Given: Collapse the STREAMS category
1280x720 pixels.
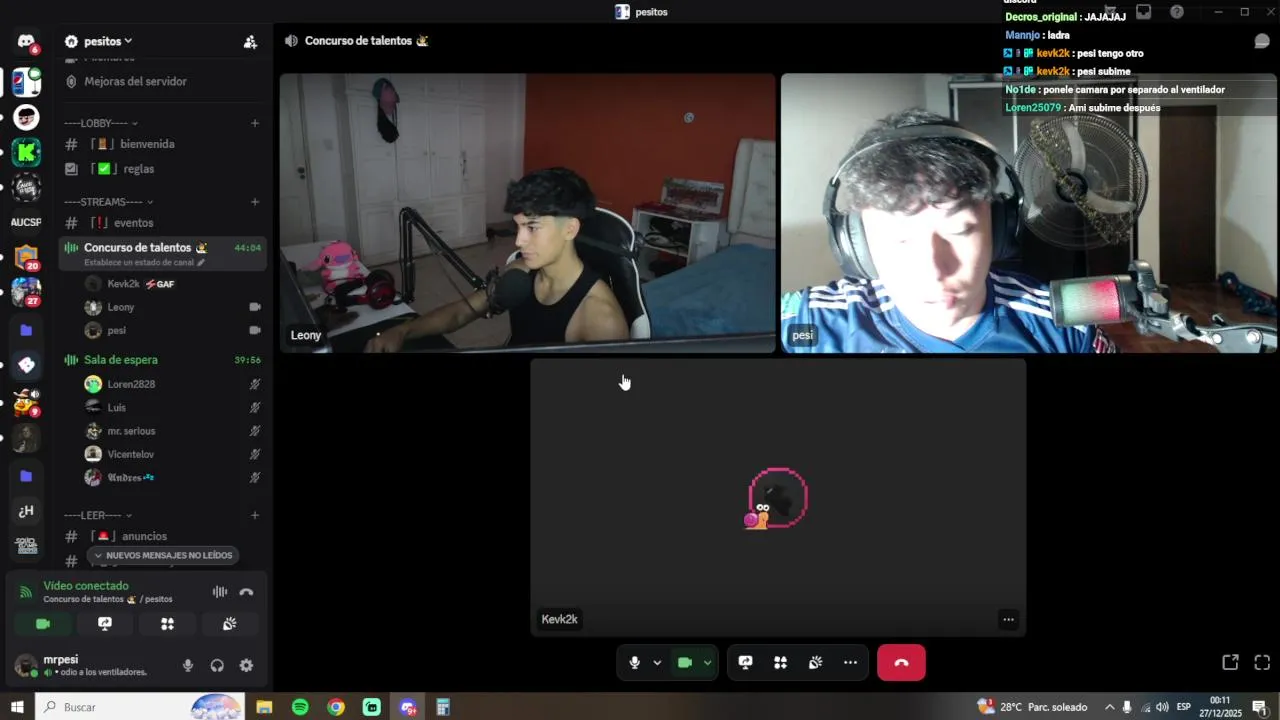Looking at the screenshot, I should click(x=108, y=202).
